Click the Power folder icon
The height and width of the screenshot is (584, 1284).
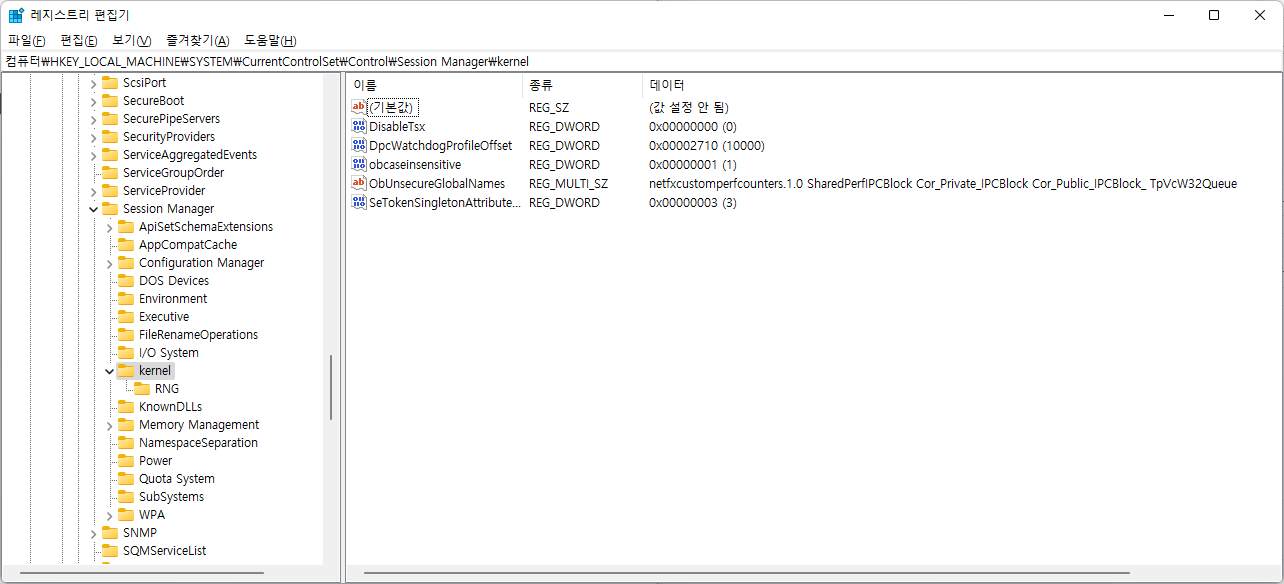coord(125,461)
